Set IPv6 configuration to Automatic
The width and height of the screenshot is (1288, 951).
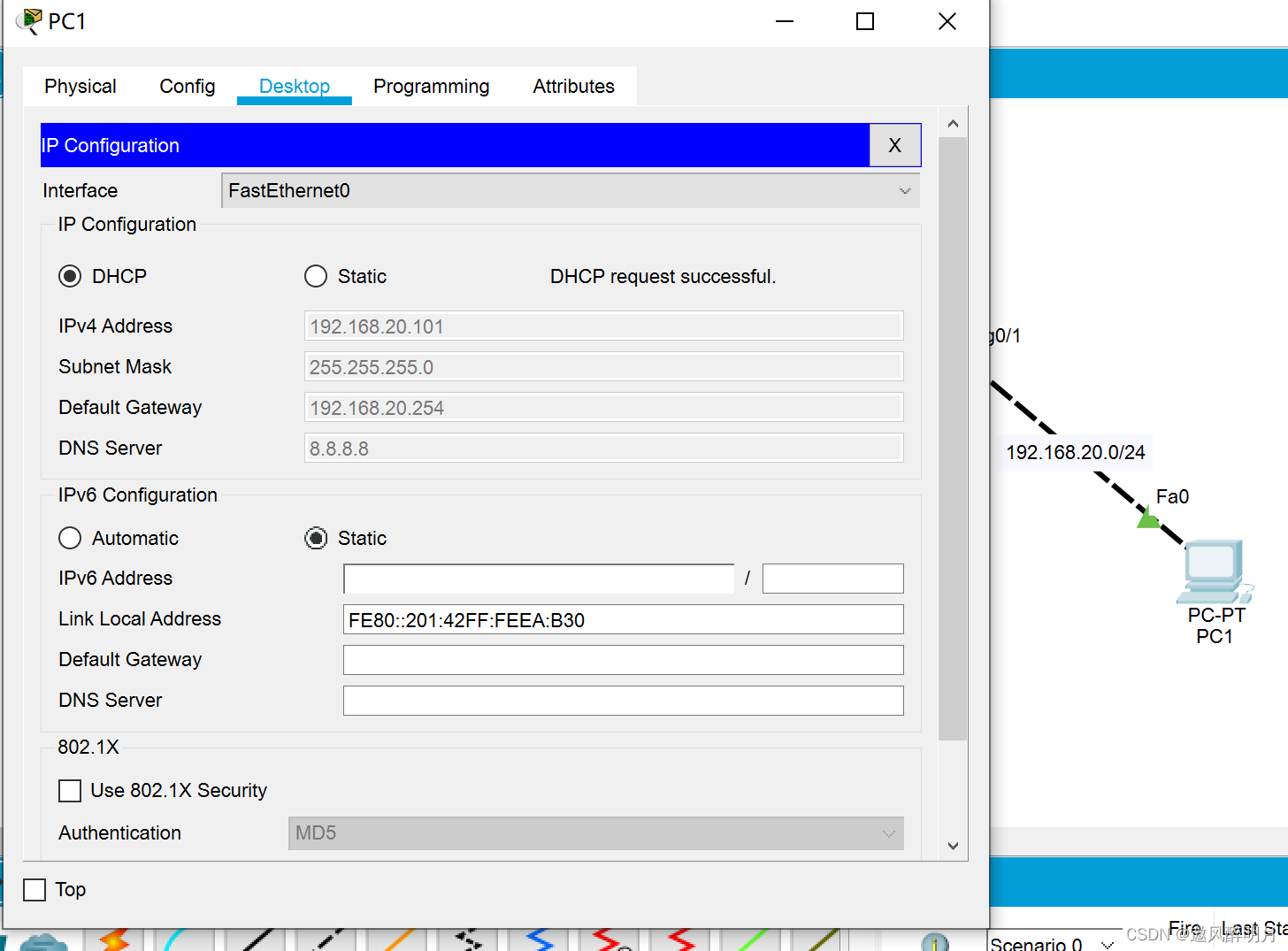[x=70, y=539]
